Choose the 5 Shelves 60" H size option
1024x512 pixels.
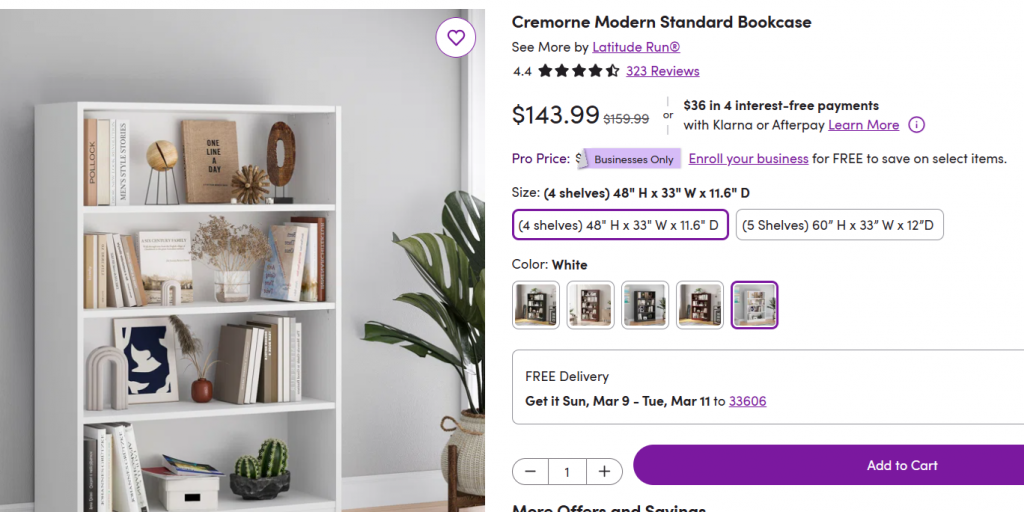click(x=839, y=225)
